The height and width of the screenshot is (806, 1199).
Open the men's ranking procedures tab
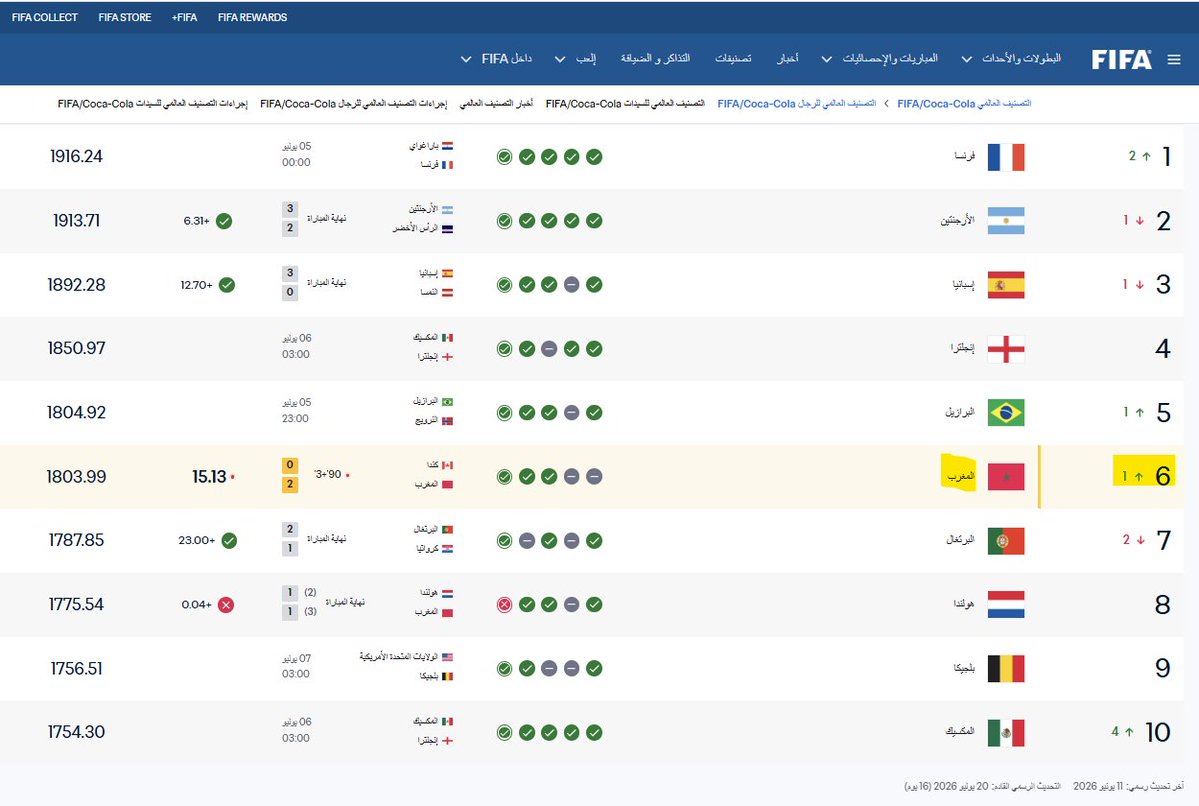tap(353, 104)
